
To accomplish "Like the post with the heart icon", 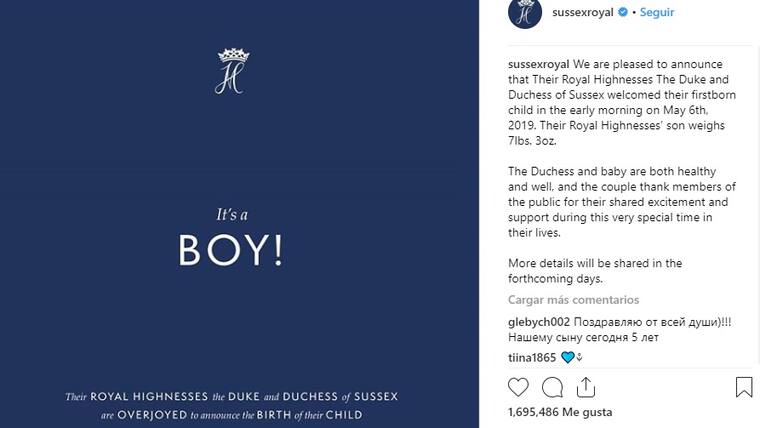I will click(518, 387).
